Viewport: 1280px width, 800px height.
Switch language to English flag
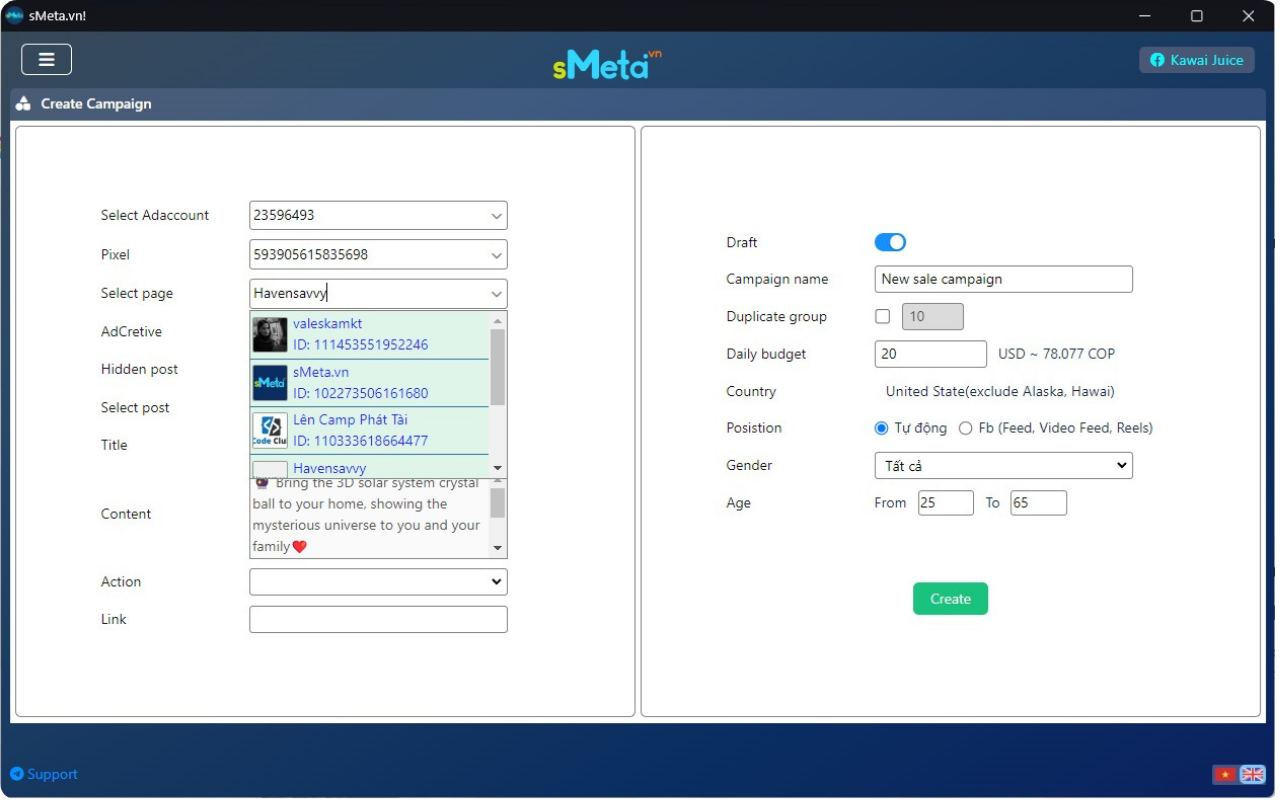[1252, 775]
